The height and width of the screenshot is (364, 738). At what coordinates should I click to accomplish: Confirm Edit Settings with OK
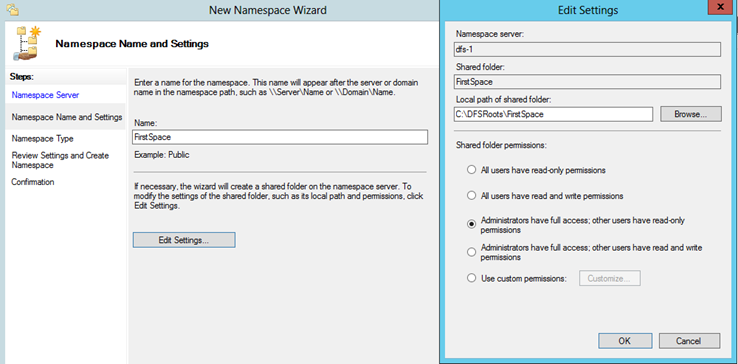tap(625, 341)
